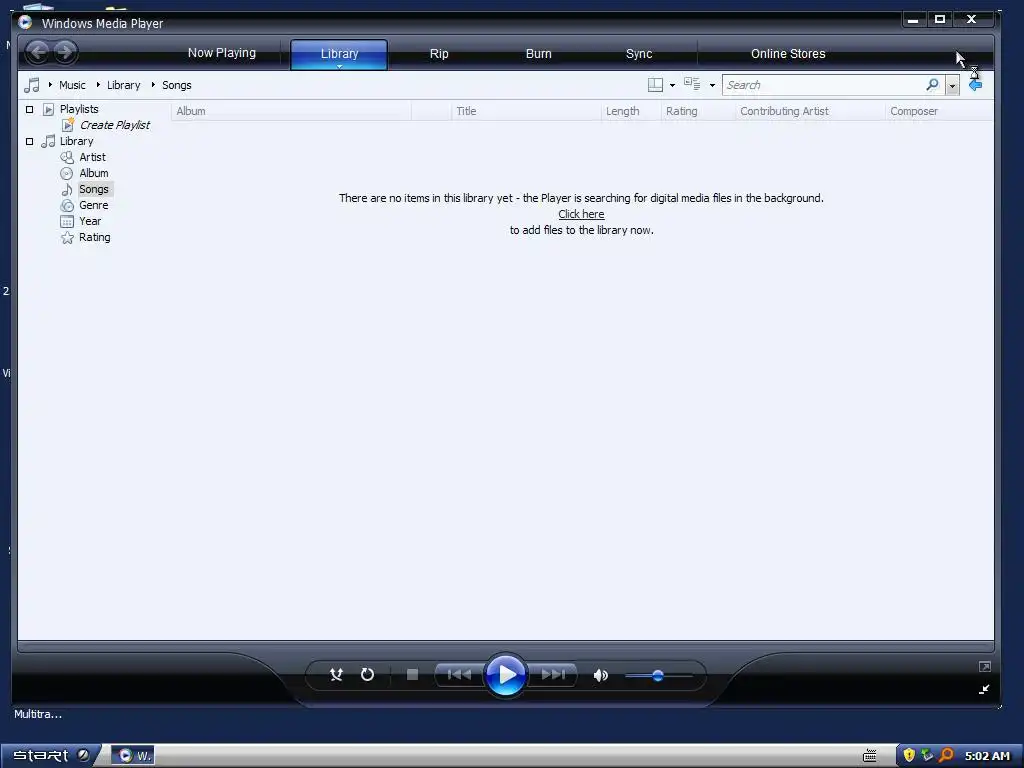This screenshot has width=1024, height=768.
Task: Click the safely remove hardware tray icon
Action: click(927, 756)
